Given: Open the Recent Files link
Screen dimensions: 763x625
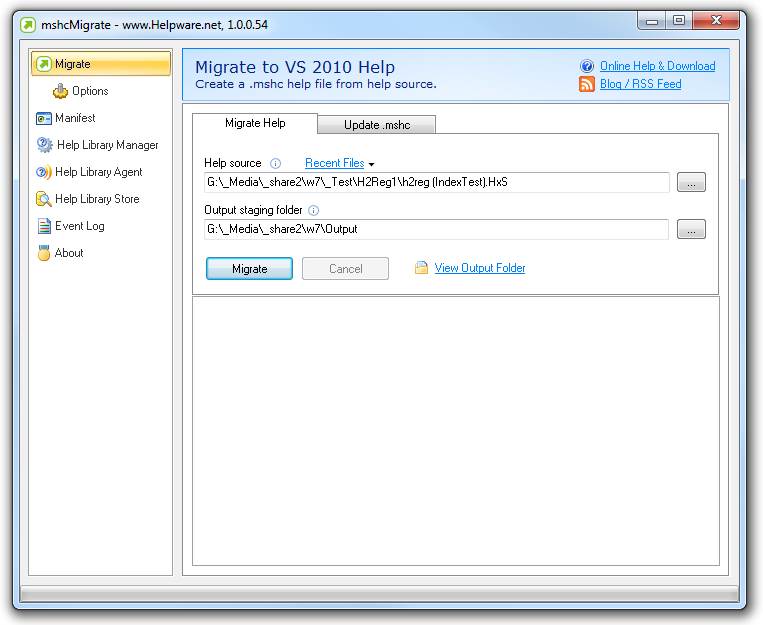Looking at the screenshot, I should tap(335, 163).
